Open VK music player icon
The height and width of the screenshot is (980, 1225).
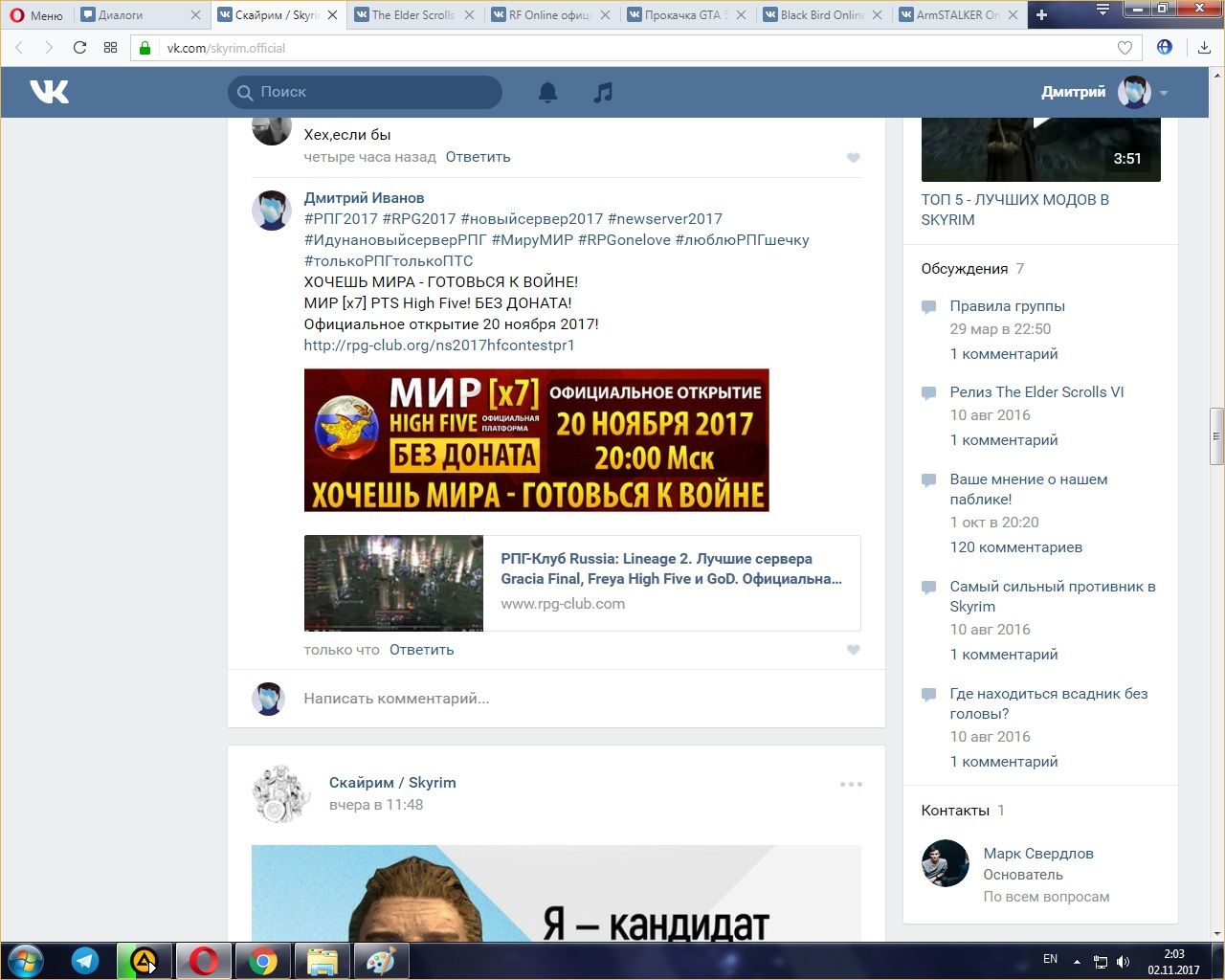[603, 92]
